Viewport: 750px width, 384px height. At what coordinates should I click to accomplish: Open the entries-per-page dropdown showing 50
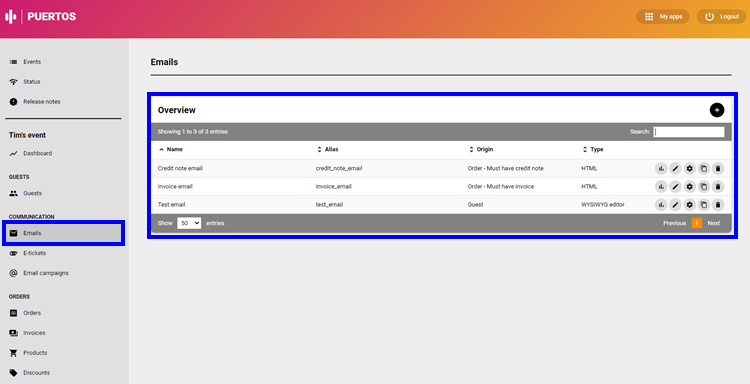[189, 223]
